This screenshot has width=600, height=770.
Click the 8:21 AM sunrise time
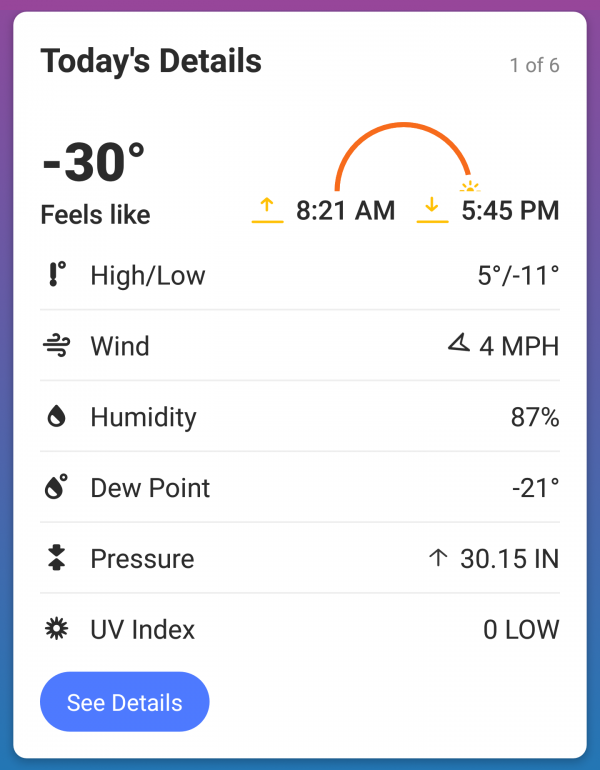345,211
